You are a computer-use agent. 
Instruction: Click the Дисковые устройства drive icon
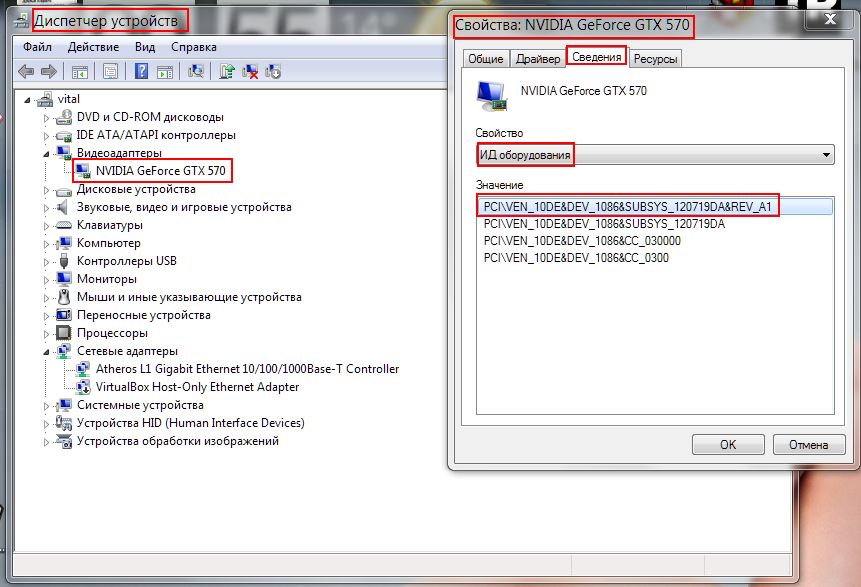click(64, 190)
